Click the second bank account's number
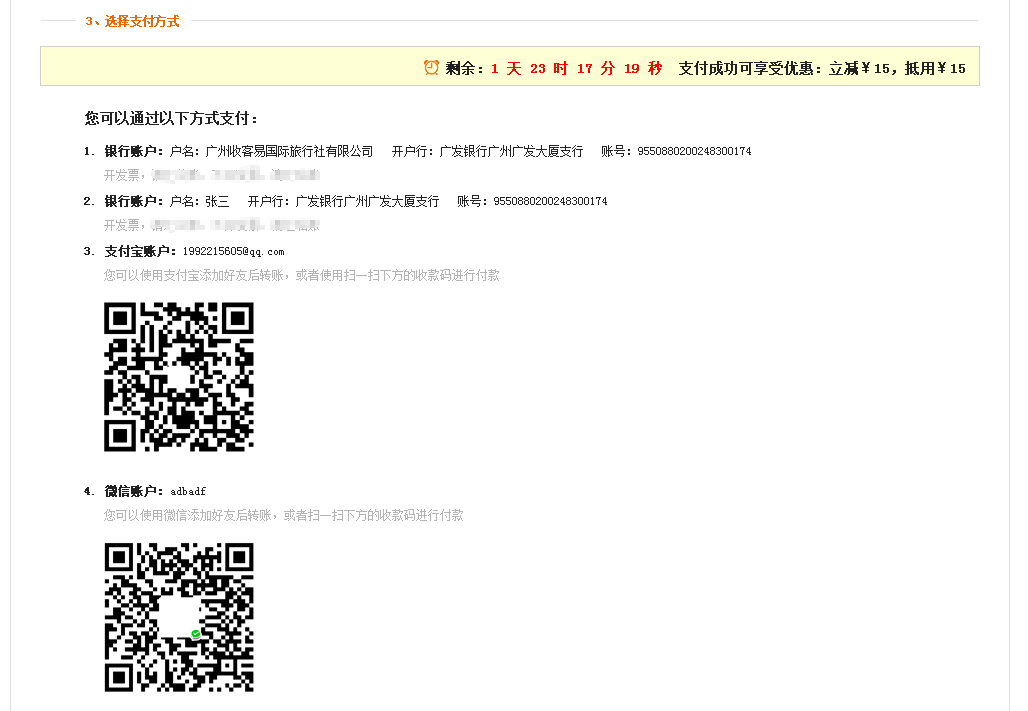Viewport: 1028px width, 711px height. coord(550,201)
